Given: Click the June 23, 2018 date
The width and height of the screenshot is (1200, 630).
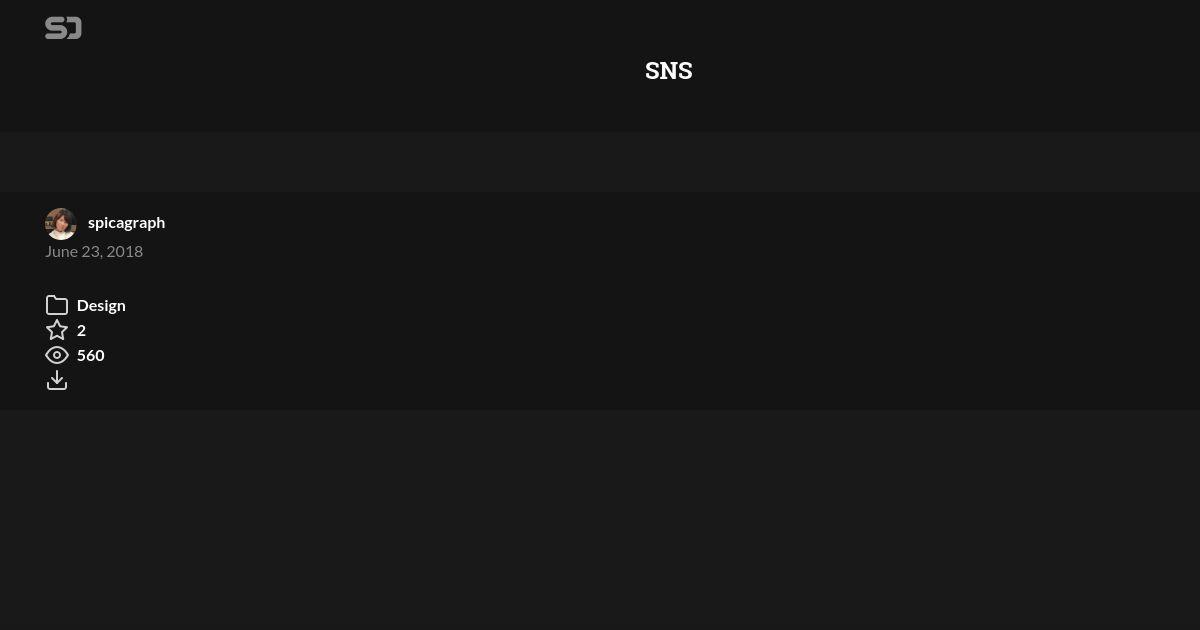Looking at the screenshot, I should 94,251.
